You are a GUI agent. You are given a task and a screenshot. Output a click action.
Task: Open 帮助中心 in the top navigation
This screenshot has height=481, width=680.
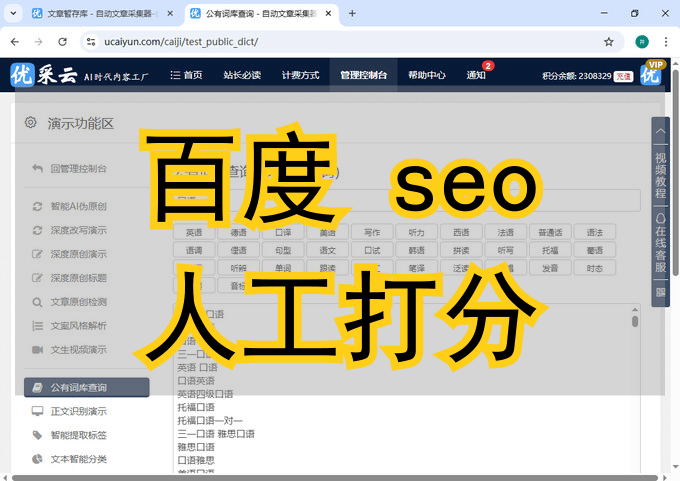[426, 75]
